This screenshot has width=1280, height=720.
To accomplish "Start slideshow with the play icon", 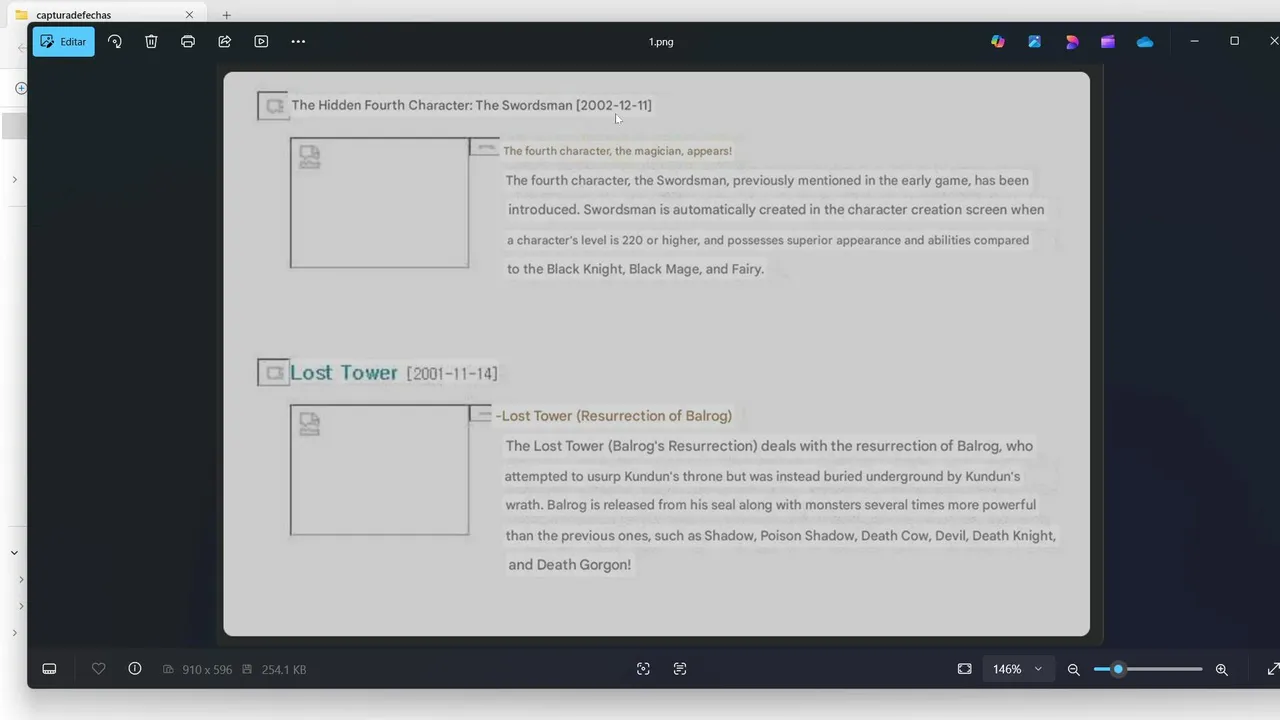I will [x=261, y=42].
